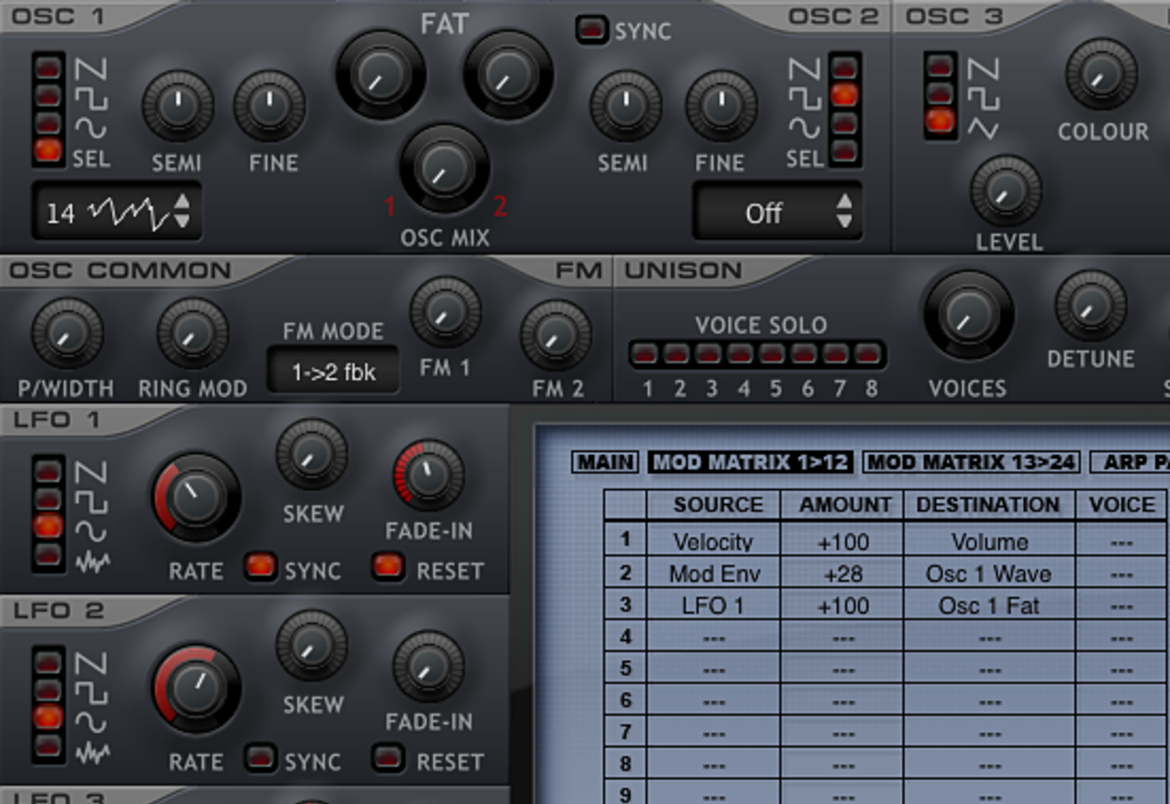The height and width of the screenshot is (804, 1170).
Task: Click the LFO 1 RATE knob
Action: (196, 496)
